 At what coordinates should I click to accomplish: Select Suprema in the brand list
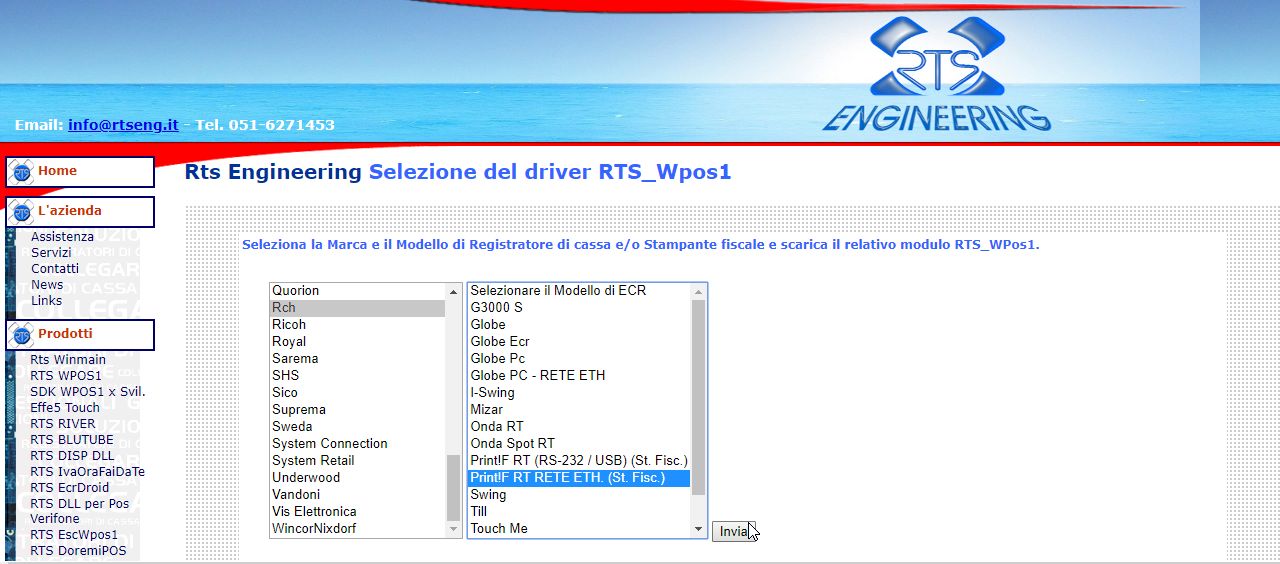point(357,410)
